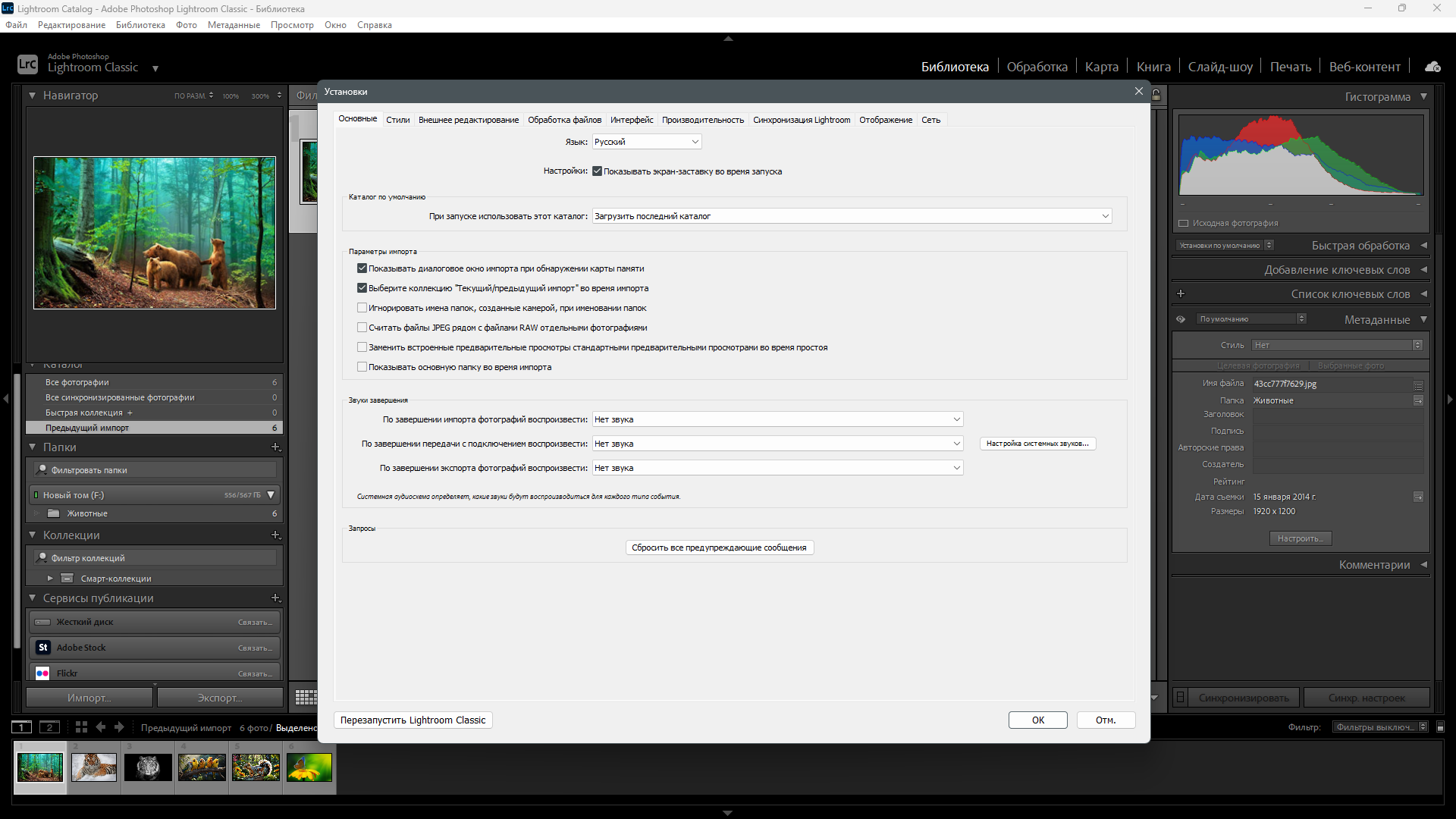Click the histogram graph area
The image size is (1456, 819).
click(x=1301, y=155)
